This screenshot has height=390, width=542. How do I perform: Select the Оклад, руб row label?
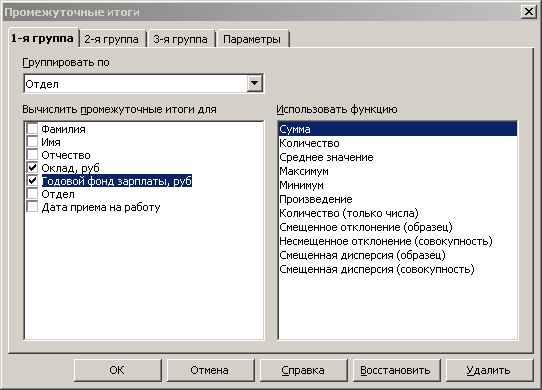71,168
